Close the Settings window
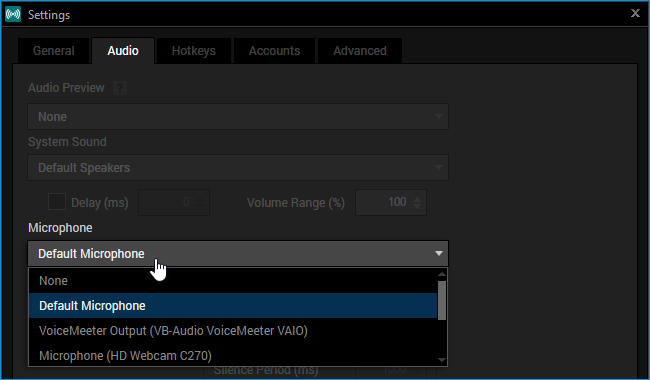 (635, 13)
